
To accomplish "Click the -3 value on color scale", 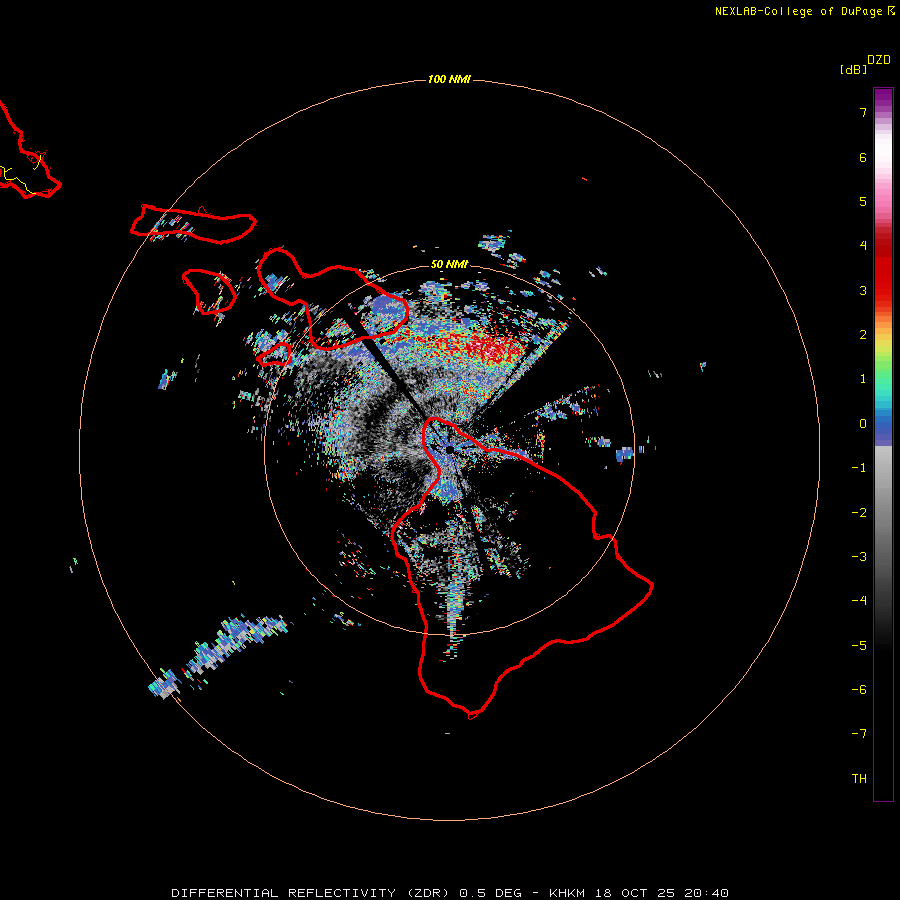I will click(859, 557).
